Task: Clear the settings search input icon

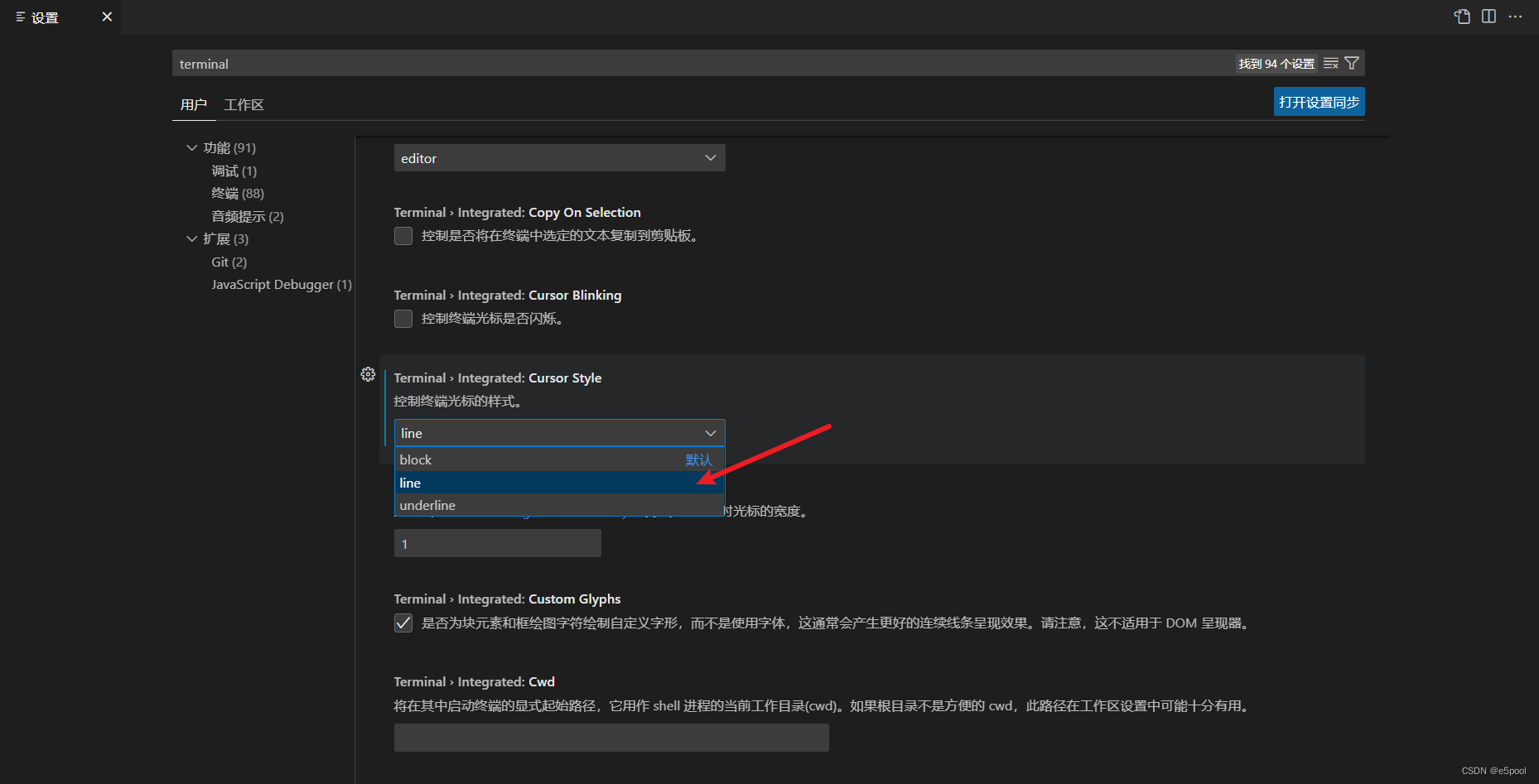Action: [x=1330, y=64]
